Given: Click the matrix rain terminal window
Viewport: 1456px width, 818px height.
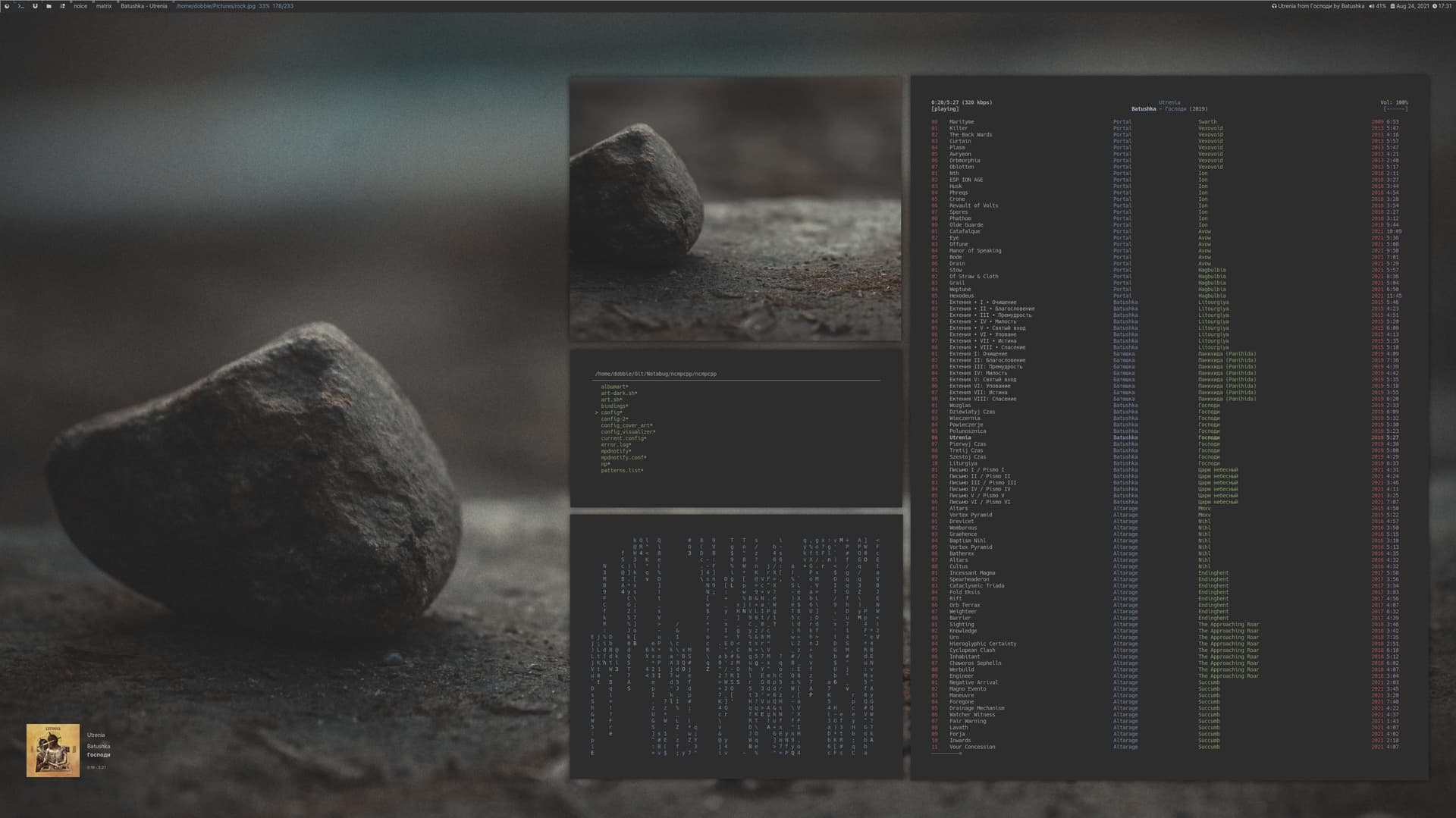Looking at the screenshot, I should coord(736,647).
